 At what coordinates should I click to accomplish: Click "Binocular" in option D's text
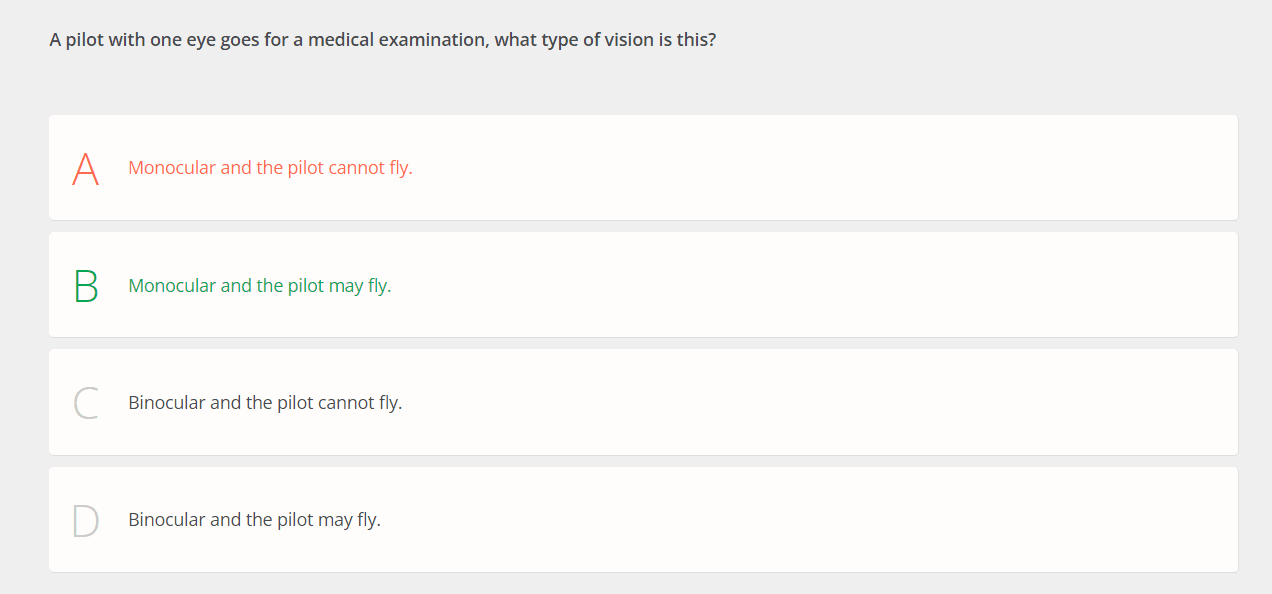coord(166,520)
